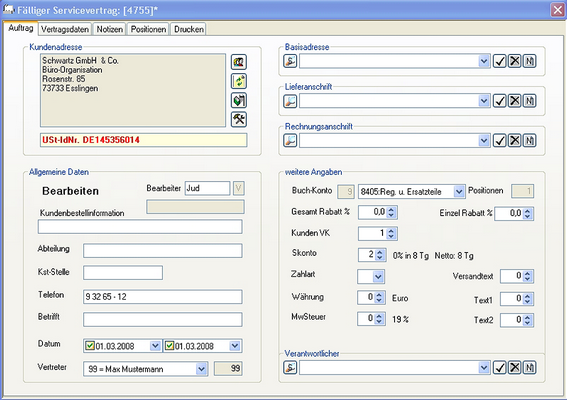Click the N button in Rechnungsanschrift
This screenshot has width=567, height=400.
coord(529,140)
